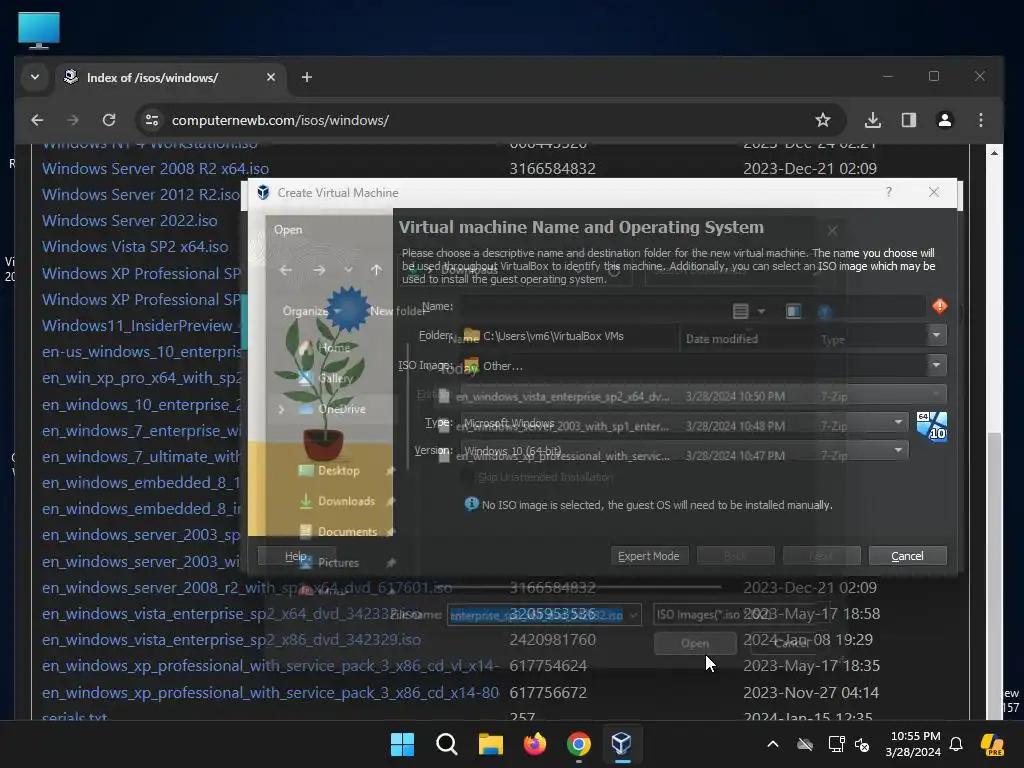This screenshot has width=1024, height=768.
Task: Toggle Chrome side panel icon
Action: pos(908,120)
